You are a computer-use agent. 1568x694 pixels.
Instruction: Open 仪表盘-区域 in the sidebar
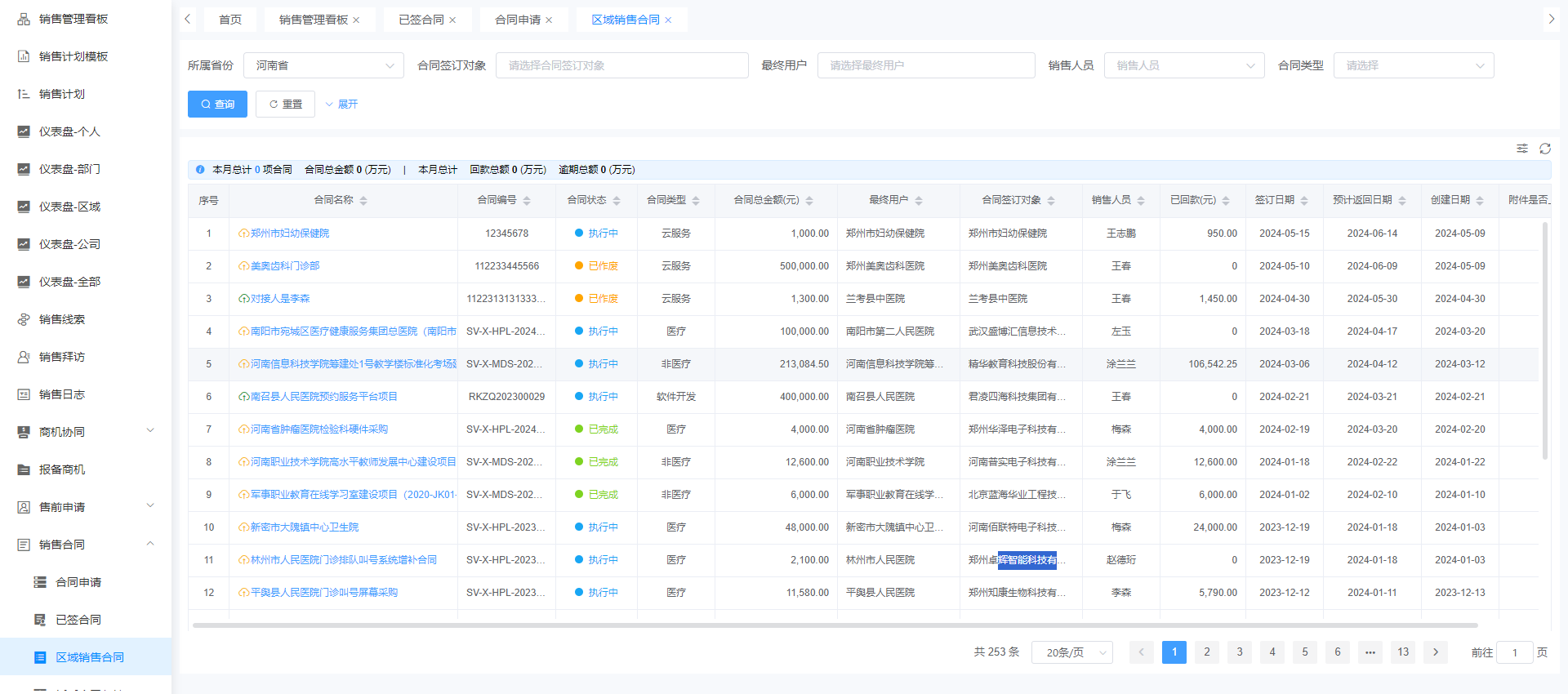(x=69, y=207)
